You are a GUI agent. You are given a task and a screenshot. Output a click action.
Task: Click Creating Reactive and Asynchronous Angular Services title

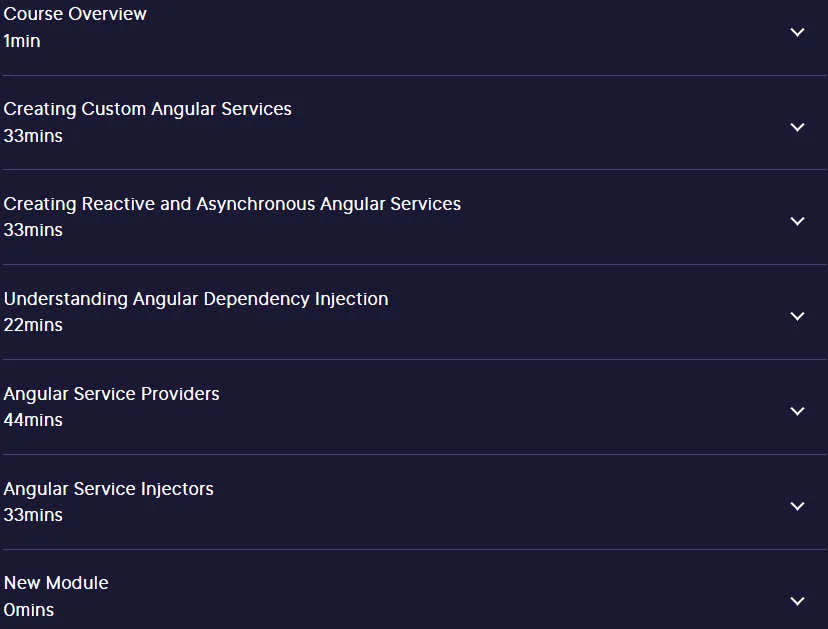pos(232,204)
